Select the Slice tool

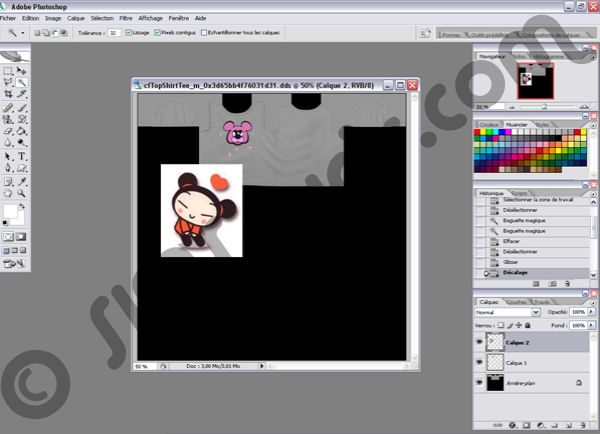pyautogui.click(x=21, y=93)
